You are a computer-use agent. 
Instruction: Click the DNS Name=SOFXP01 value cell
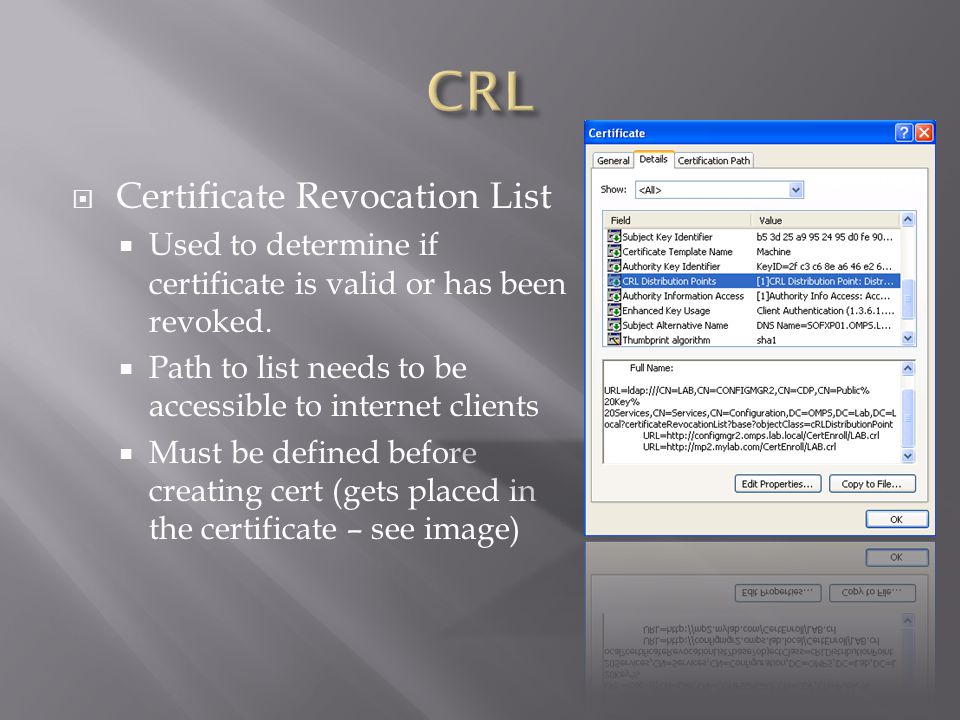pyautogui.click(x=824, y=325)
